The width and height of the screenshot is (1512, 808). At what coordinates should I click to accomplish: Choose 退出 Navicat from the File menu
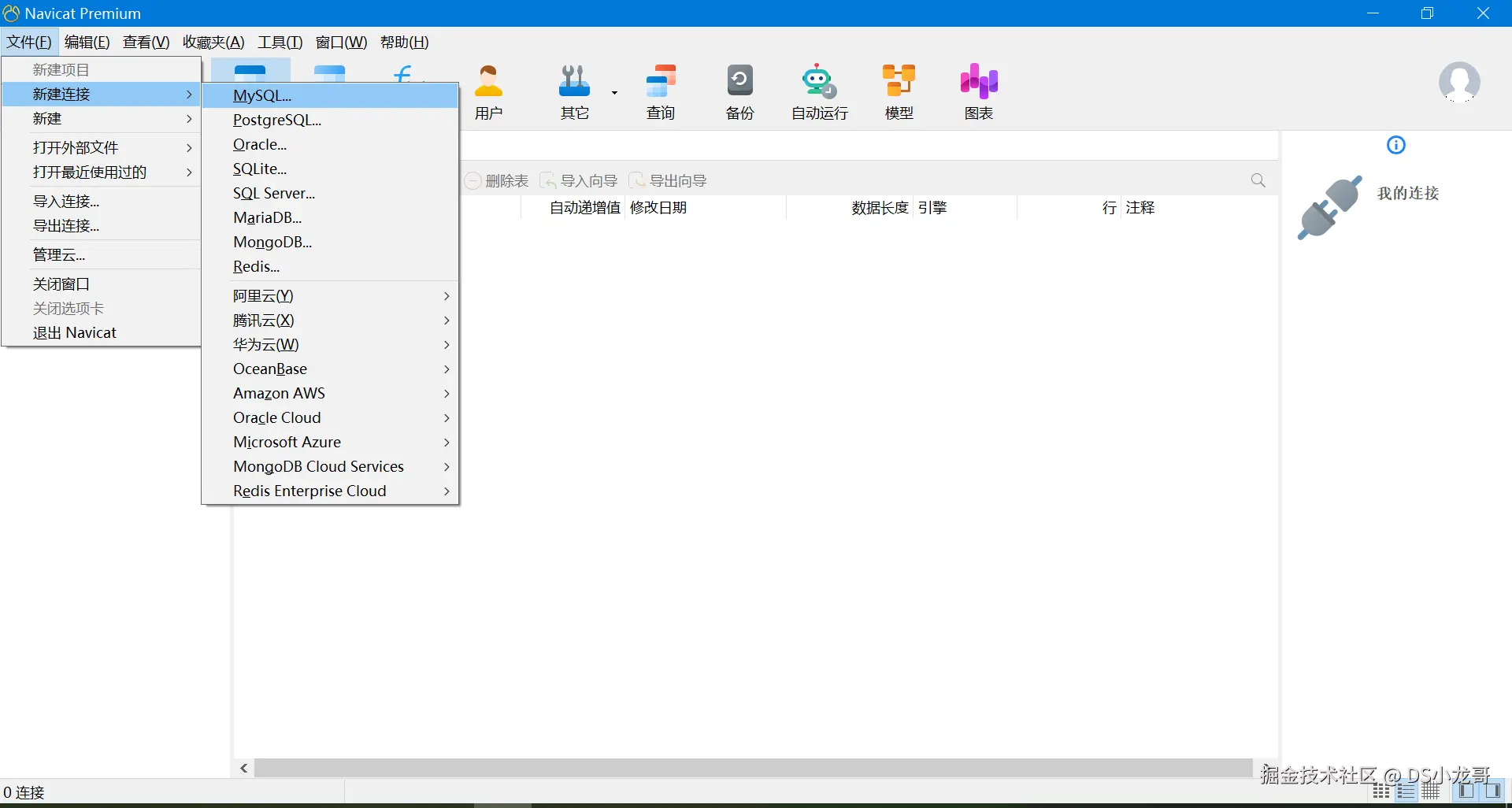[x=102, y=333]
